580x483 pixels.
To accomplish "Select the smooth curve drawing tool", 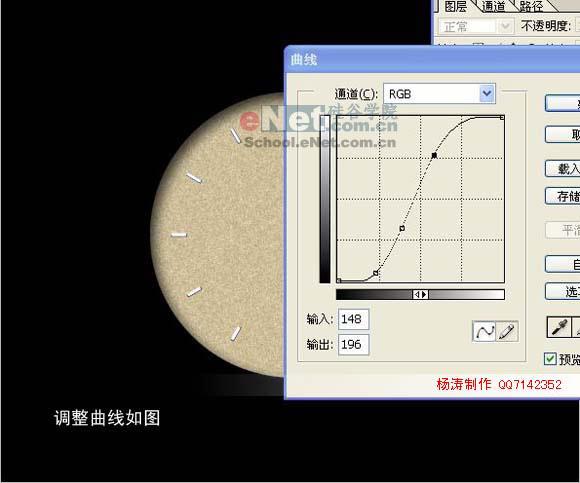I will point(484,331).
